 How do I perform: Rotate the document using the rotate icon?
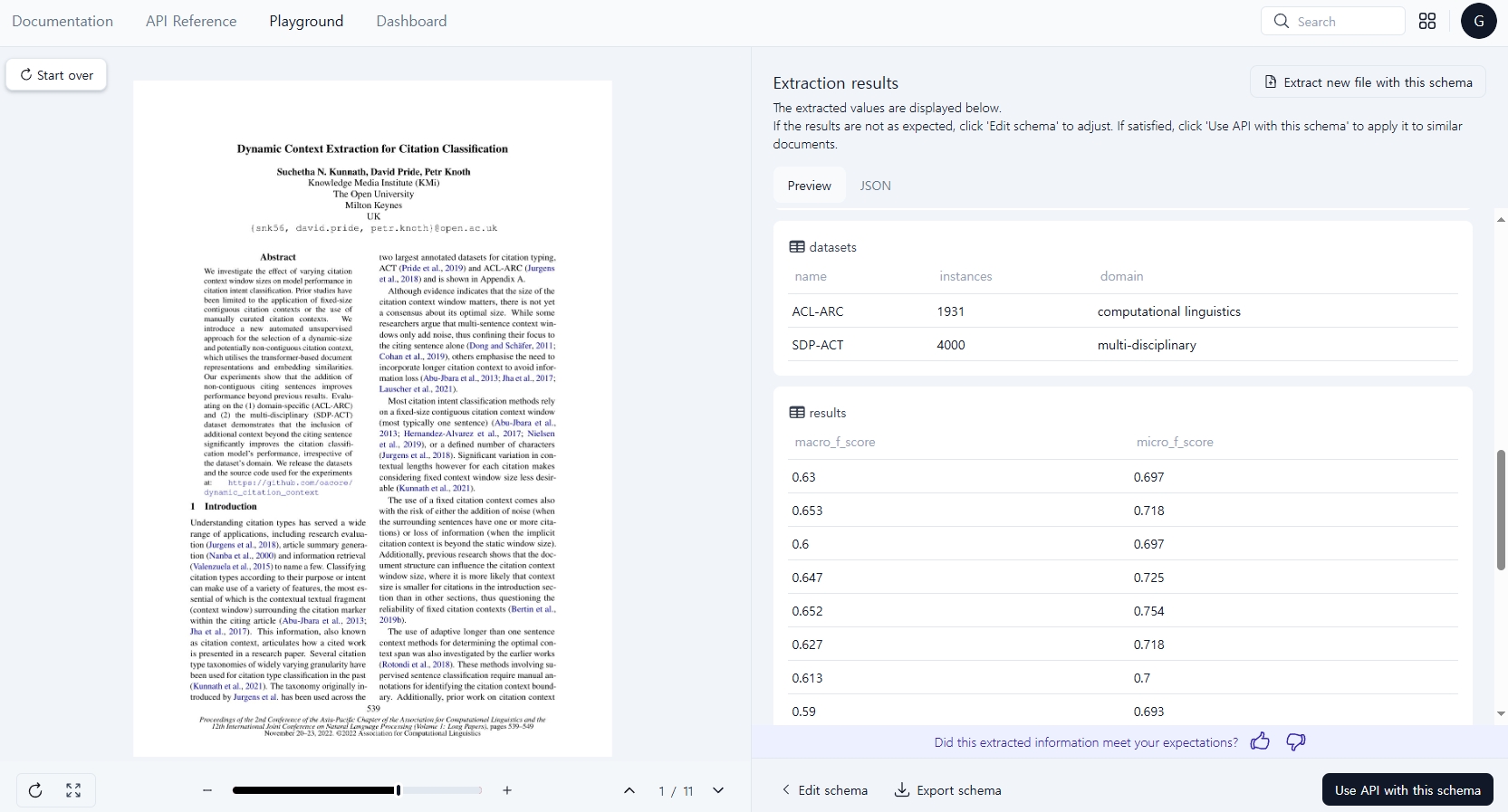click(35, 790)
